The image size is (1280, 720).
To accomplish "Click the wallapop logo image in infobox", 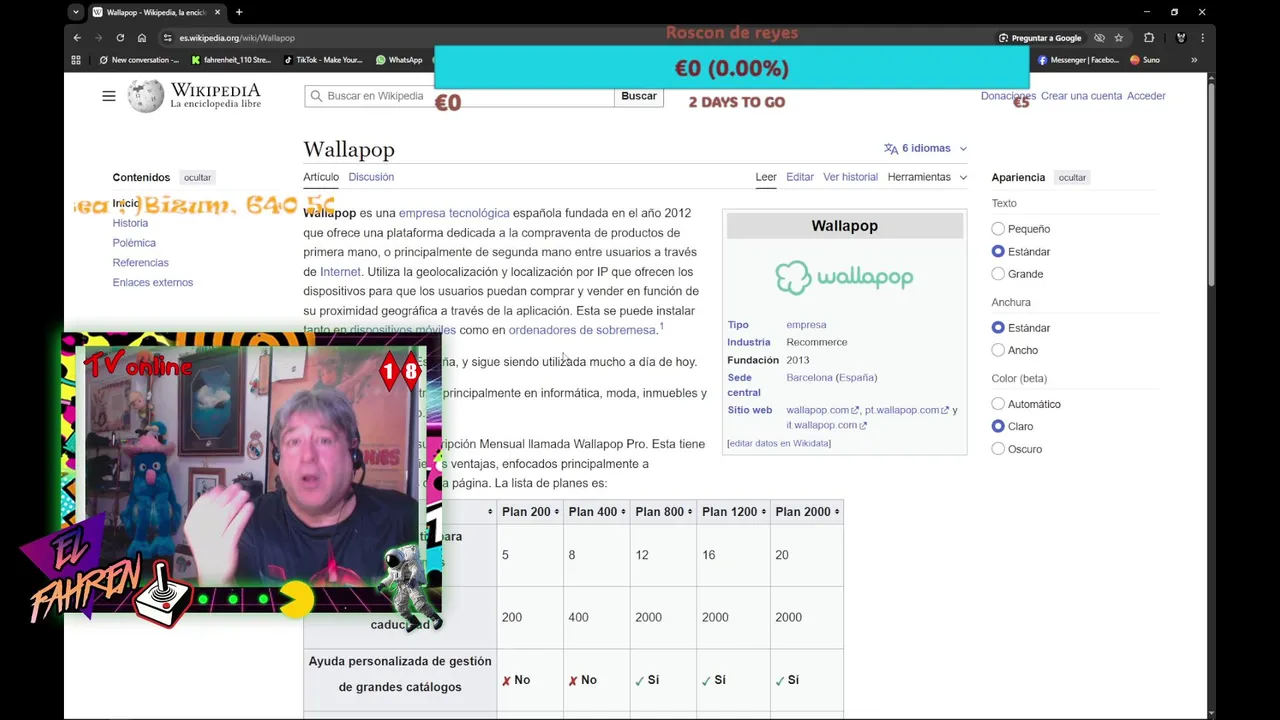I will pos(844,277).
